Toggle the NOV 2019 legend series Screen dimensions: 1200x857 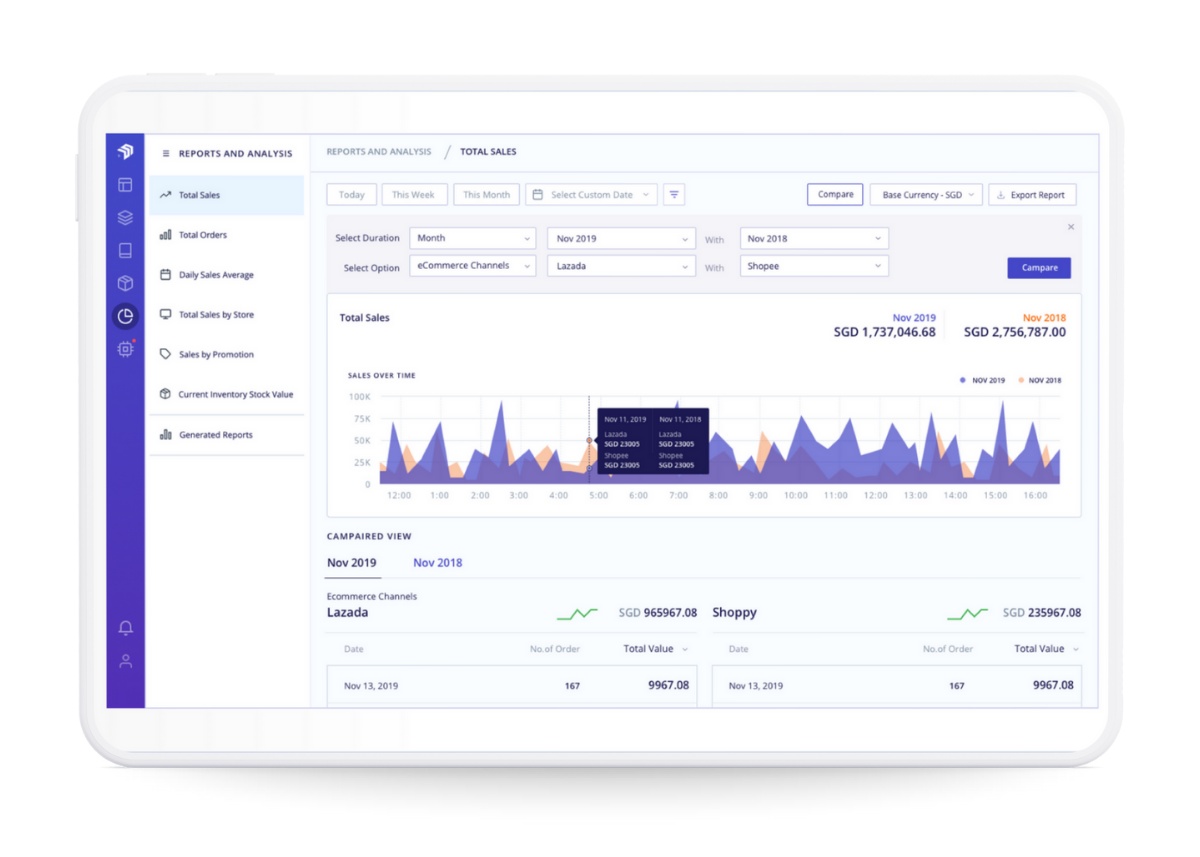(983, 380)
